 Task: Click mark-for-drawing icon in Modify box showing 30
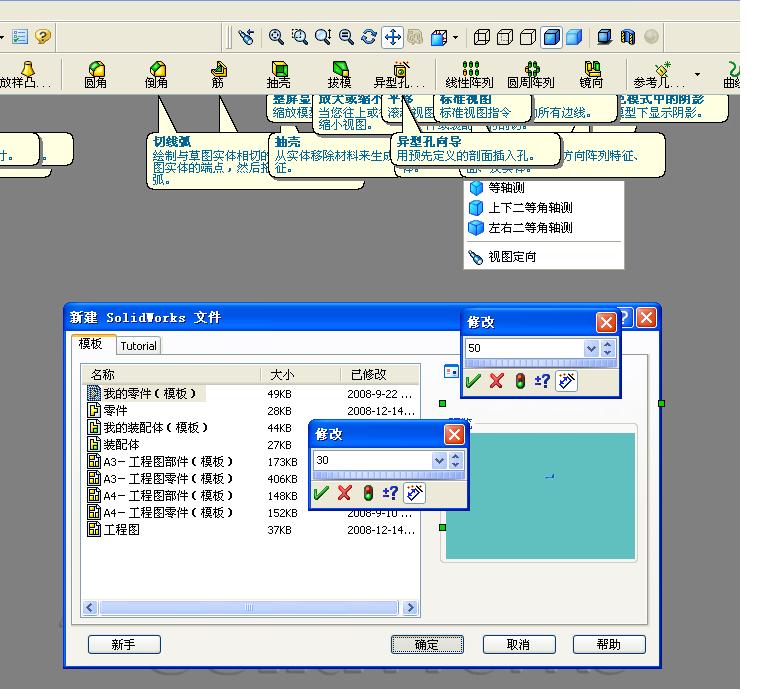coord(414,493)
